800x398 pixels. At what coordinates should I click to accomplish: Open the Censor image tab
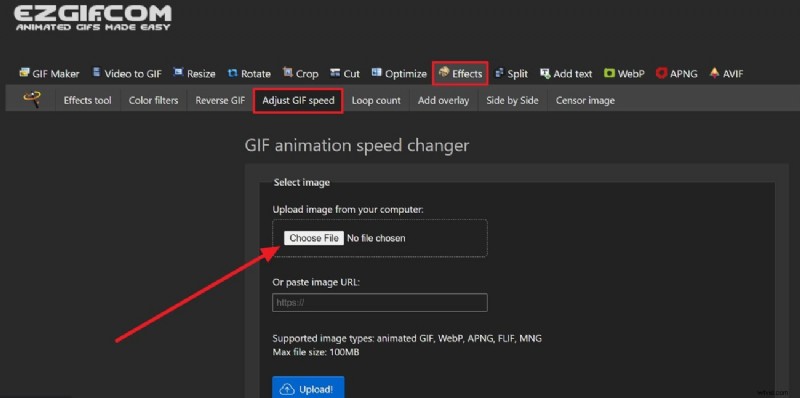tap(585, 100)
